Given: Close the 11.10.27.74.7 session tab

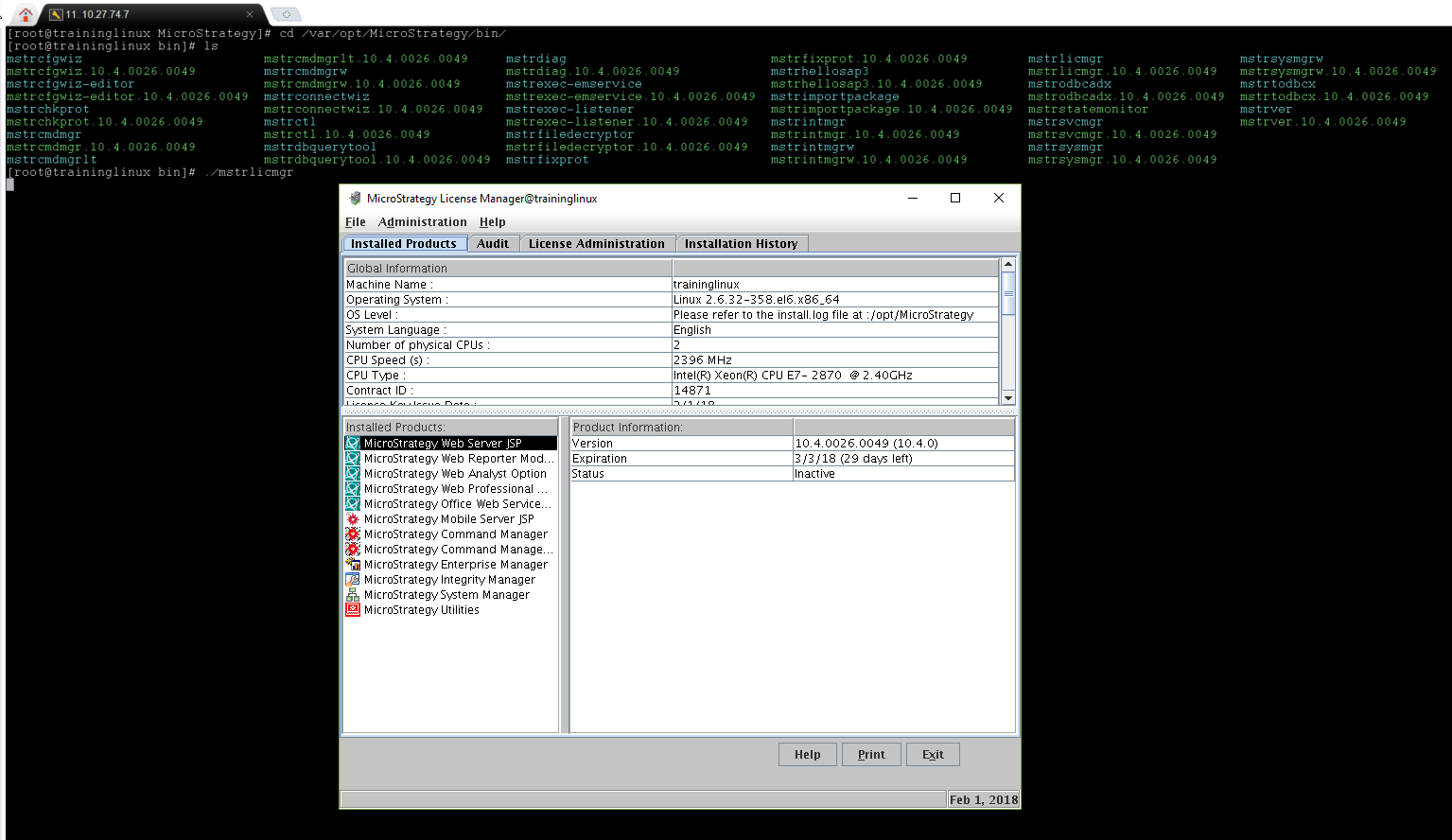Looking at the screenshot, I should [250, 14].
